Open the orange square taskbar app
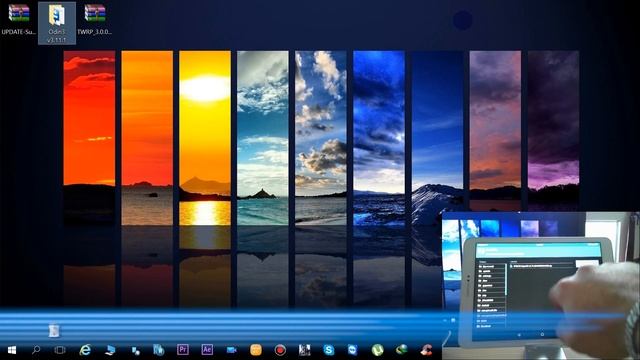The height and width of the screenshot is (360, 640). click(256, 350)
